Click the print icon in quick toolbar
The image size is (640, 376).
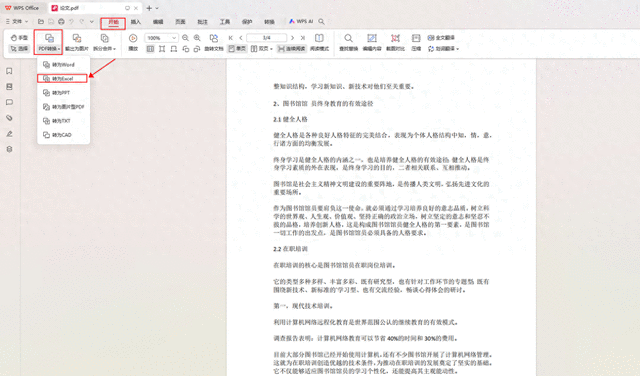pyautogui.click(x=61, y=22)
